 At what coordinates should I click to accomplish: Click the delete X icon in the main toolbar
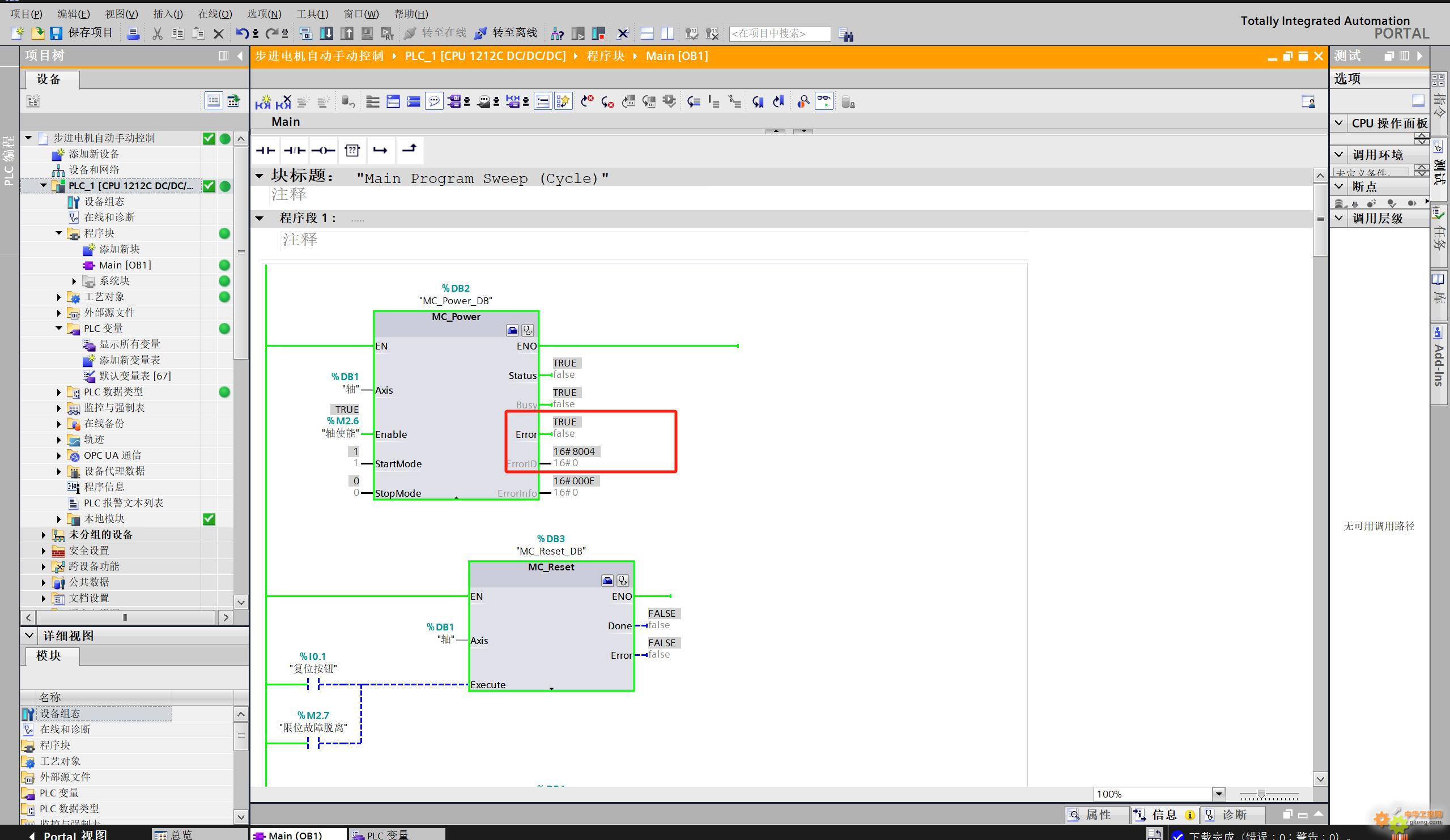point(218,34)
